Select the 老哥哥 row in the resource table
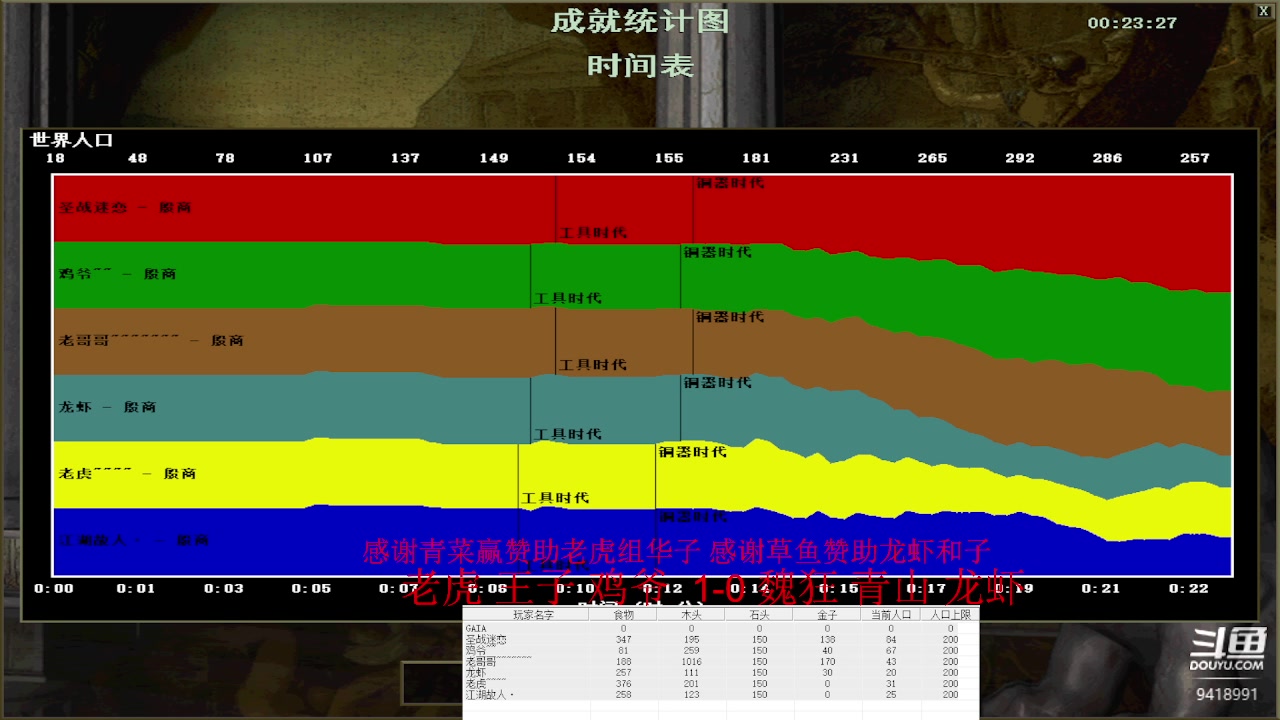 click(x=720, y=661)
